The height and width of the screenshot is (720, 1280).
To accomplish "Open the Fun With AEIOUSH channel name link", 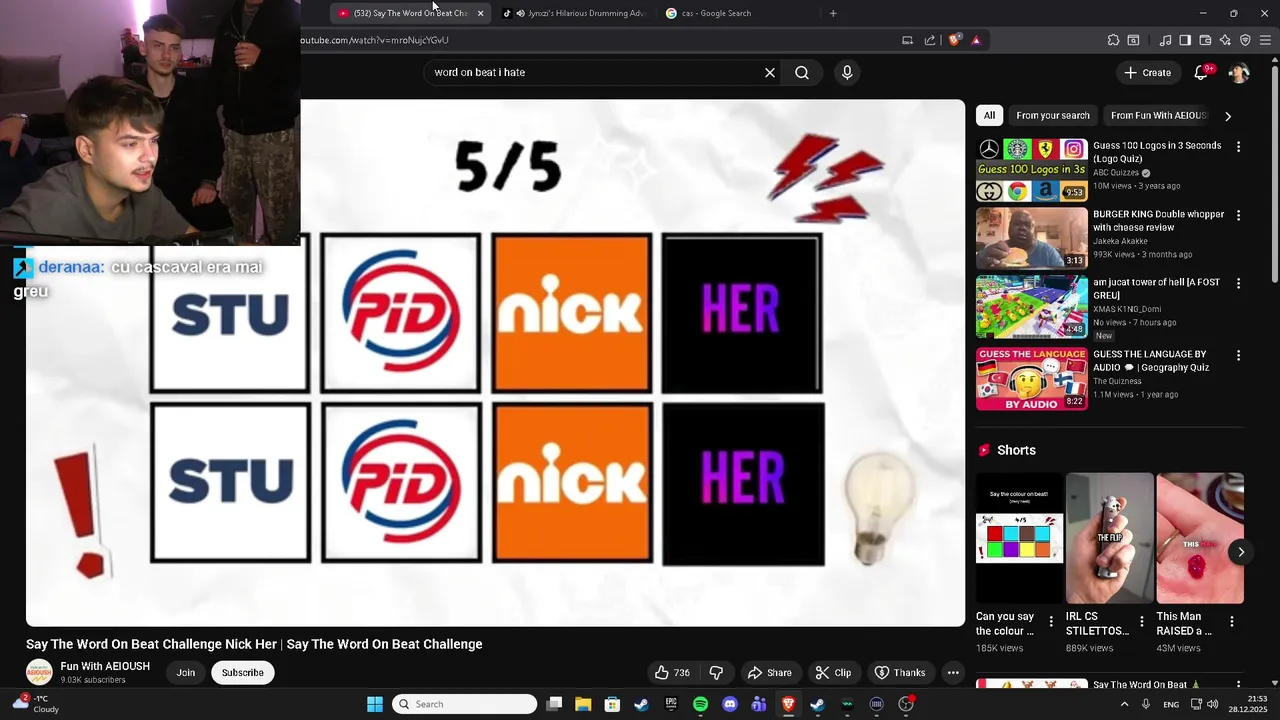I will (x=105, y=666).
